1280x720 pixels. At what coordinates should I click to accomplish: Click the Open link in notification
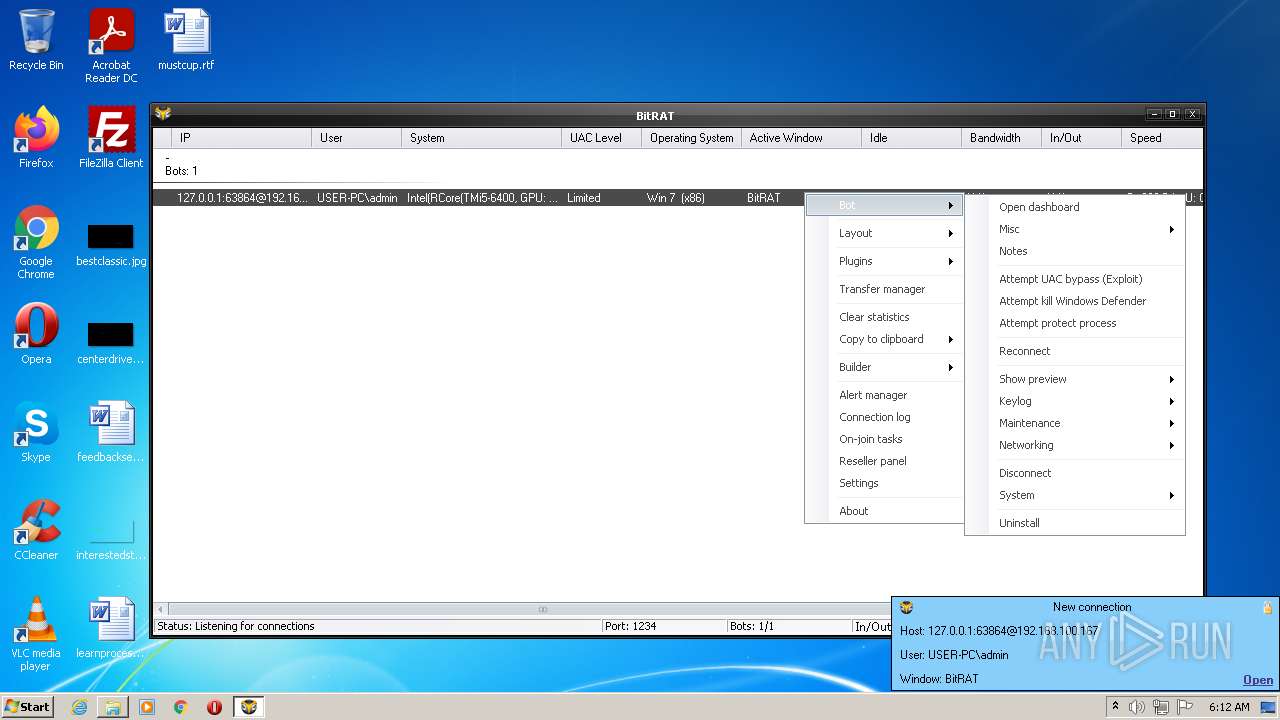1258,680
